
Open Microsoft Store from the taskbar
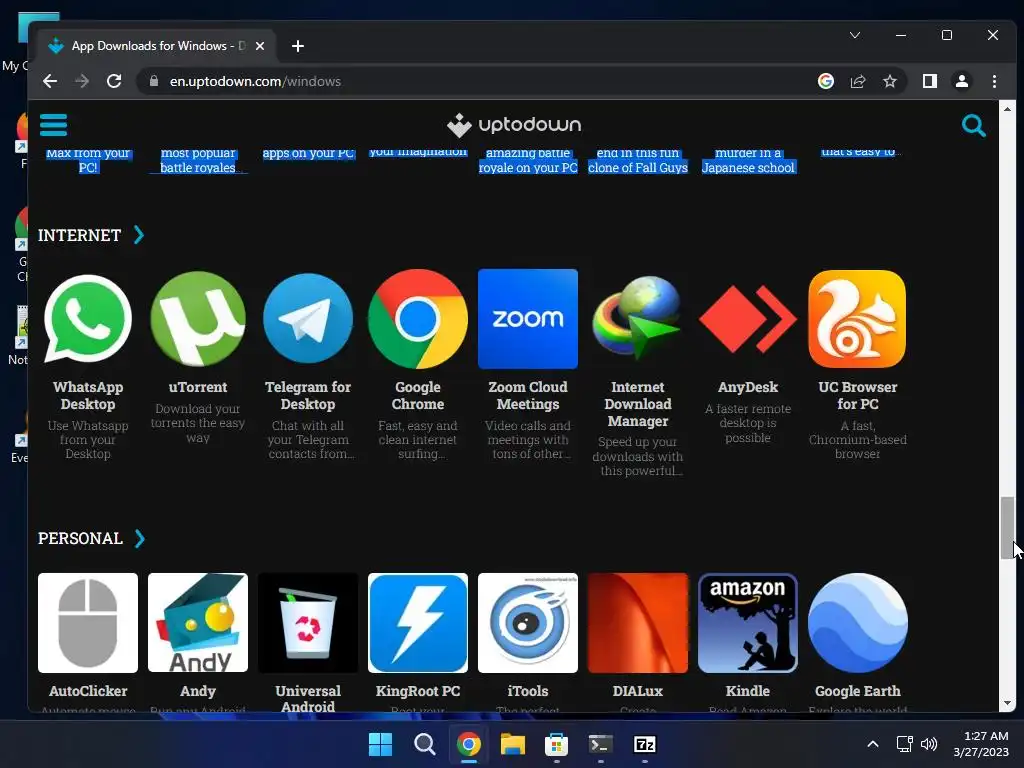(556, 744)
